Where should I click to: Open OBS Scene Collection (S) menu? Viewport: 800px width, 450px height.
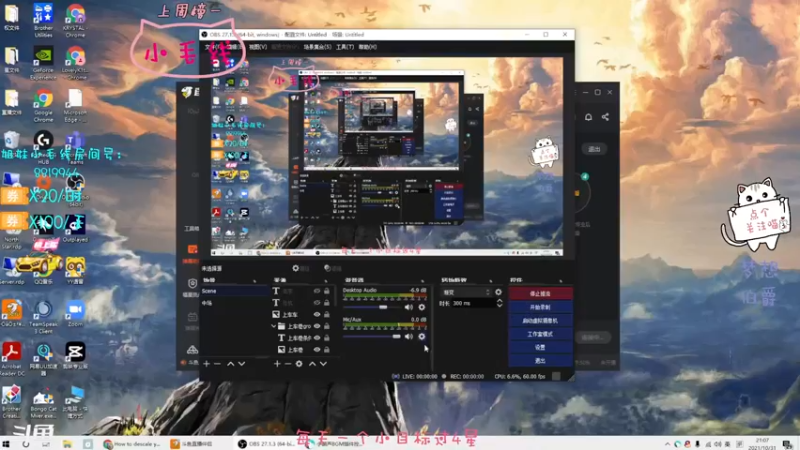pos(317,47)
